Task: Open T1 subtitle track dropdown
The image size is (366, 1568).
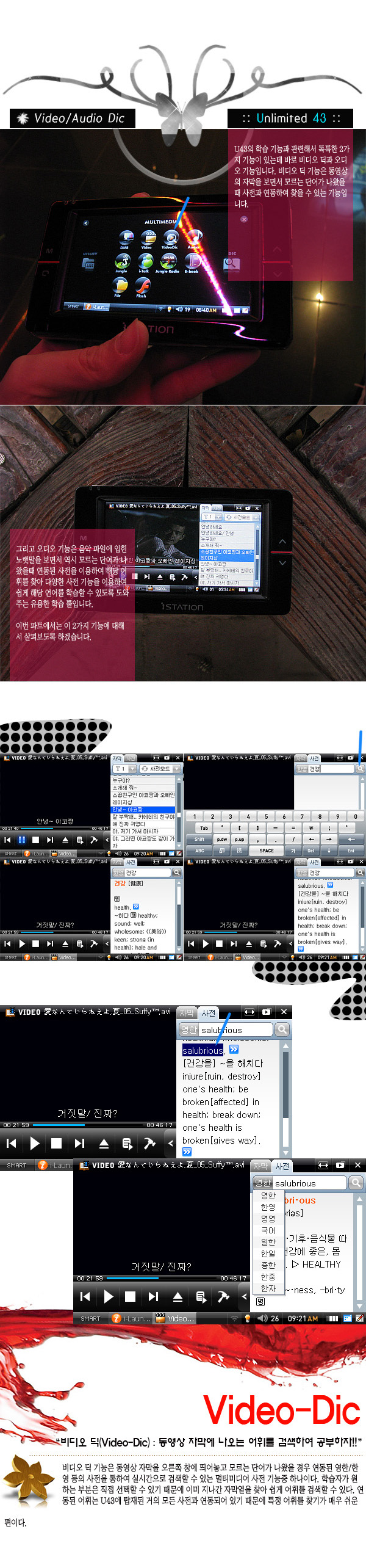Action: pyautogui.click(x=124, y=769)
